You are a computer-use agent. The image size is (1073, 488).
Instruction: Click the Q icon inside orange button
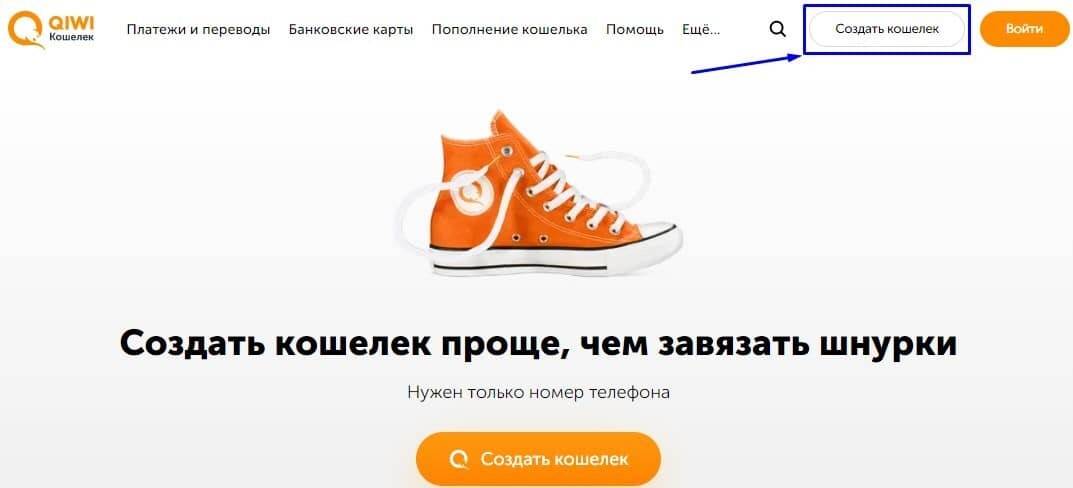(460, 459)
